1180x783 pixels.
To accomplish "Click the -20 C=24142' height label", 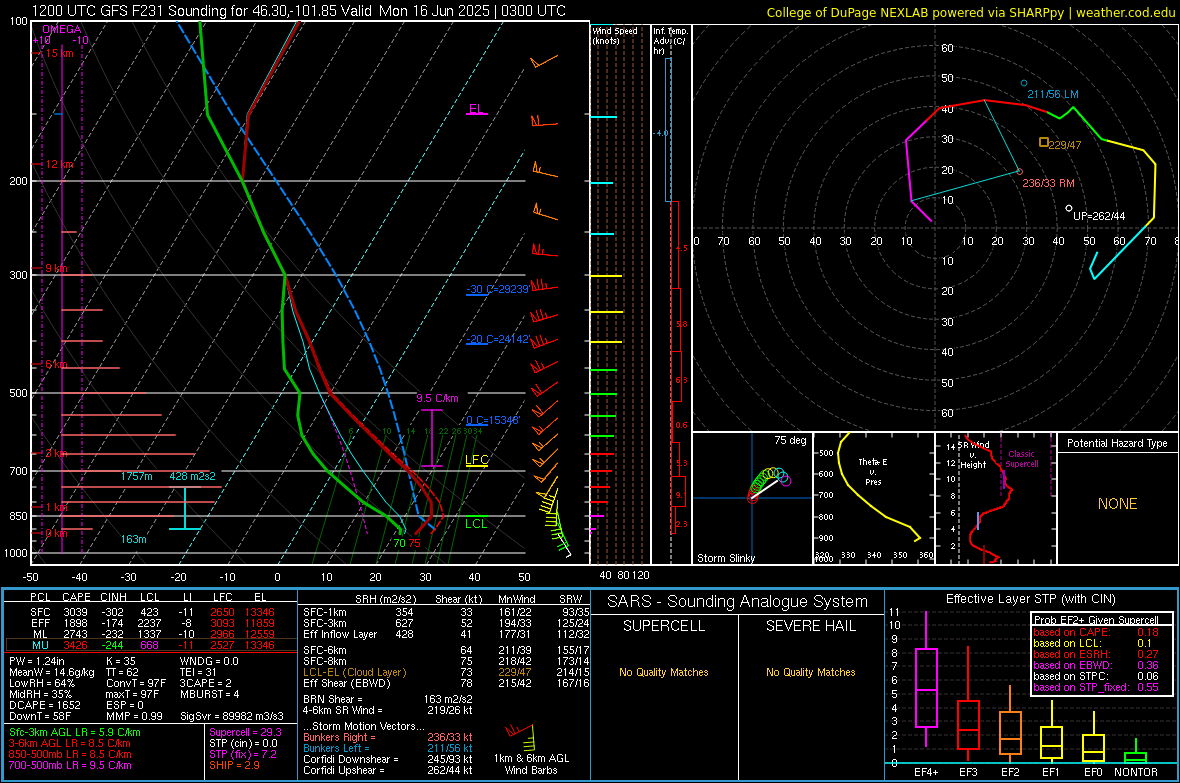I will tap(497, 340).
